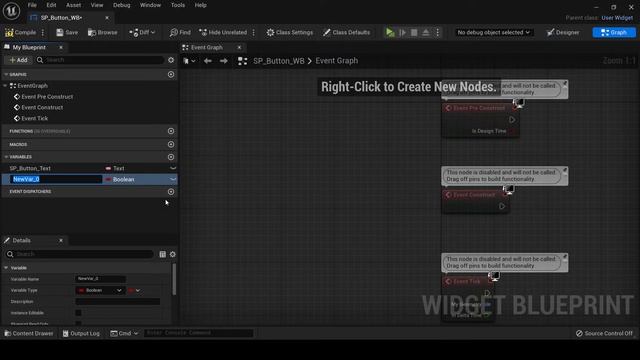Click the frame skip button
640x360 pixels.
click(x=402, y=32)
